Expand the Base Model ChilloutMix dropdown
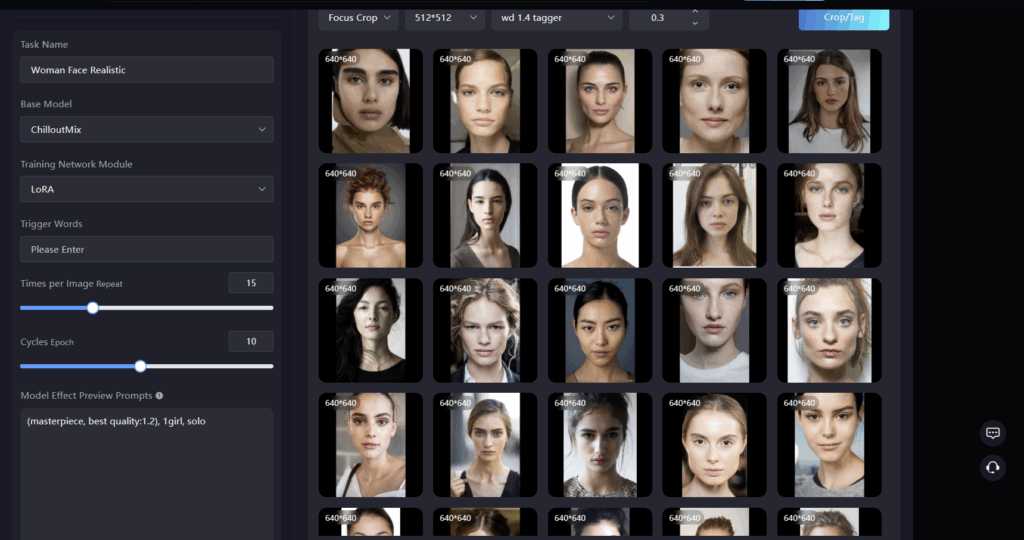The height and width of the screenshot is (540, 1024). pyautogui.click(x=146, y=129)
